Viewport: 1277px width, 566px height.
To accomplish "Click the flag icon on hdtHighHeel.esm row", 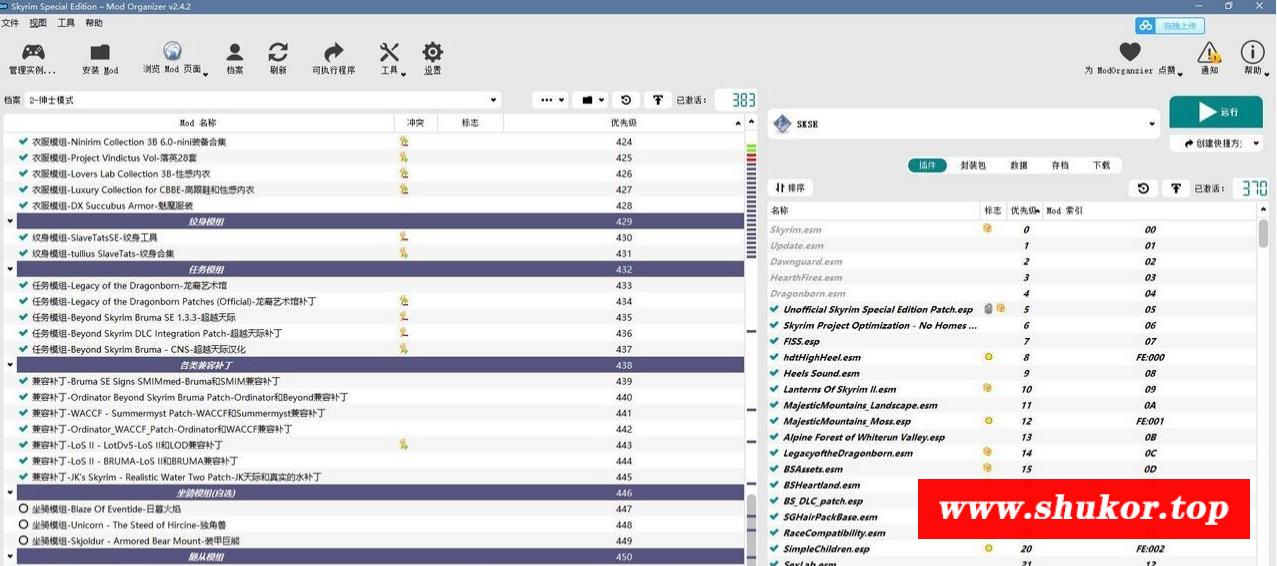I will click(989, 357).
